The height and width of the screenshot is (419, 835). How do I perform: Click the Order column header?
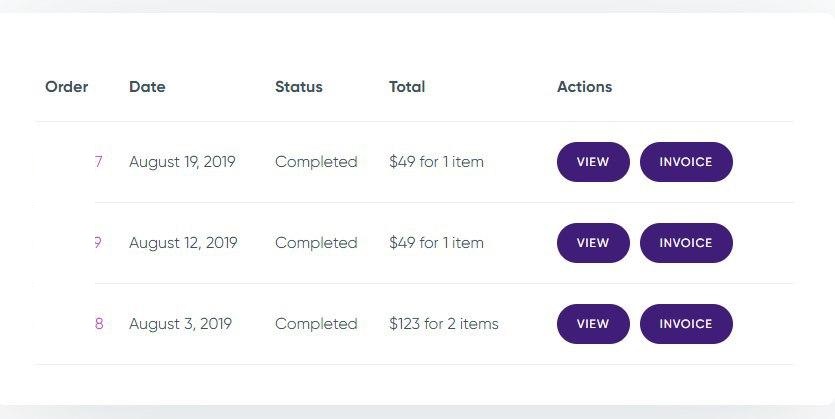pos(67,87)
